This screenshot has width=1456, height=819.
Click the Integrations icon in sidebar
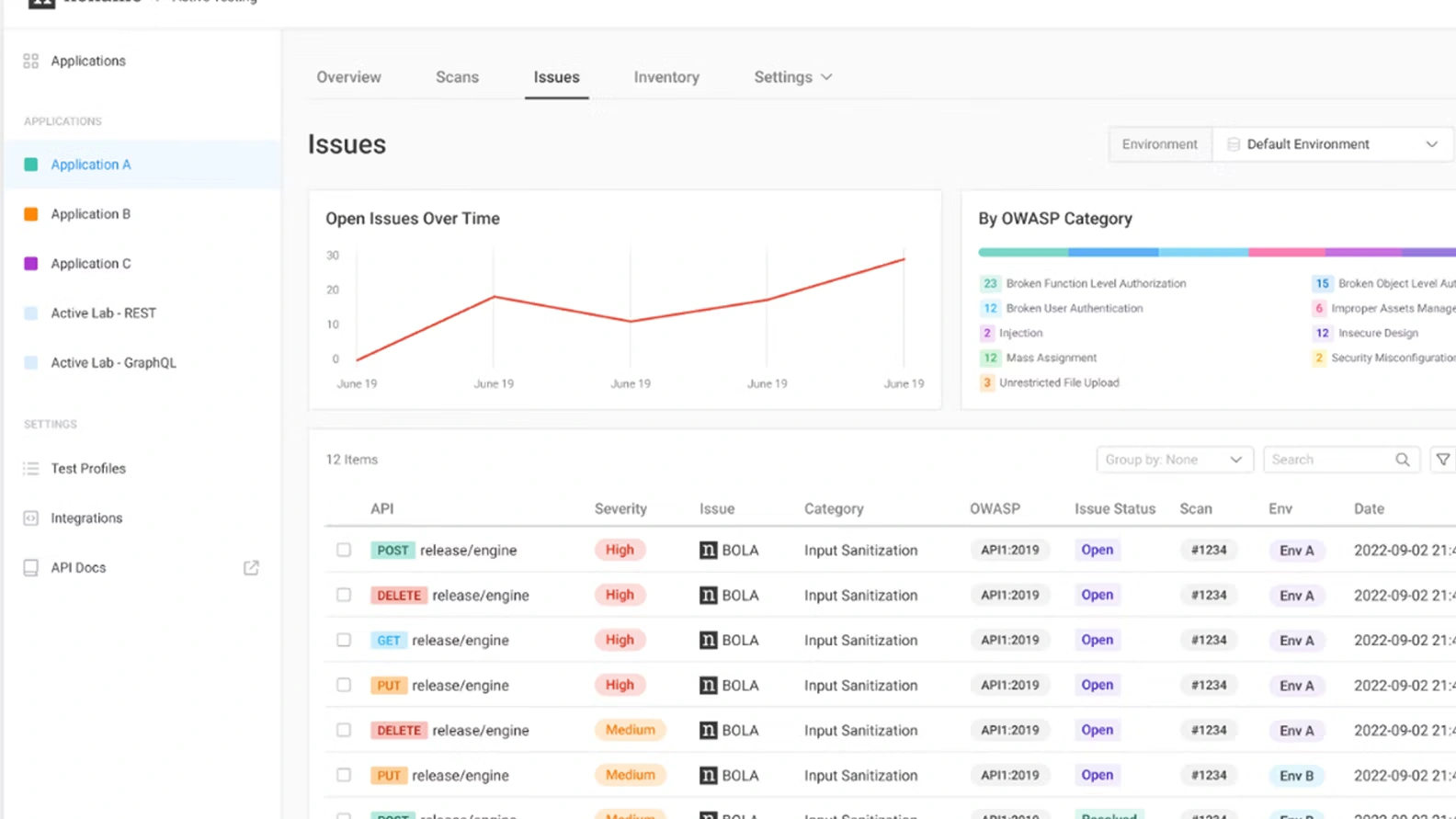[31, 518]
